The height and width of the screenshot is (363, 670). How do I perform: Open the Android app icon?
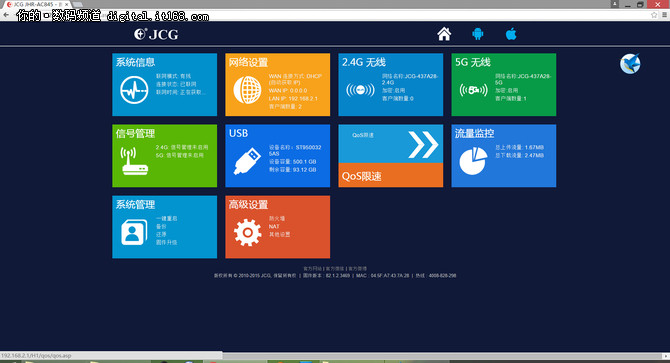(478, 34)
